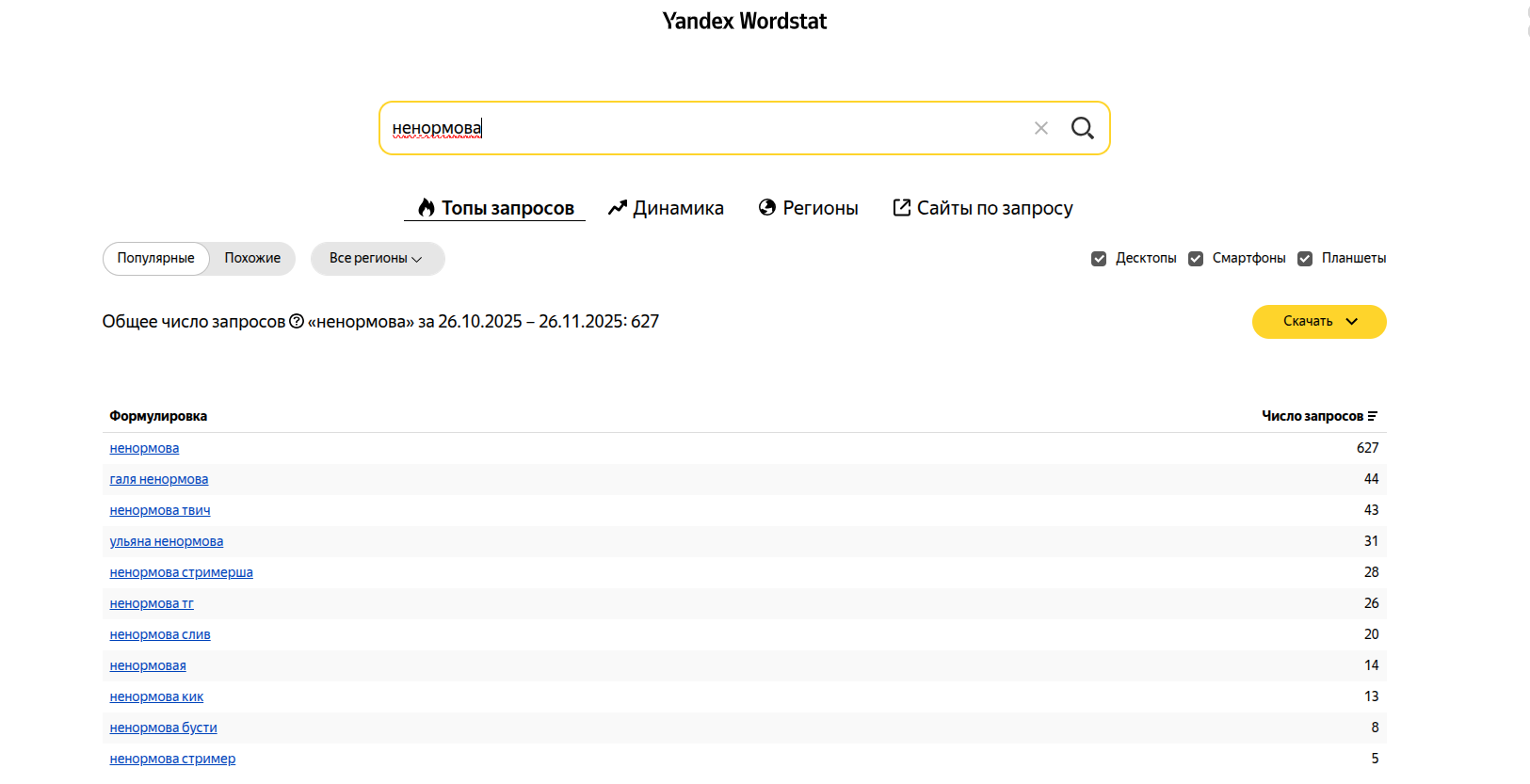Open the галя ненормова query link
Screen dimensions: 1530x784
(x=159, y=480)
